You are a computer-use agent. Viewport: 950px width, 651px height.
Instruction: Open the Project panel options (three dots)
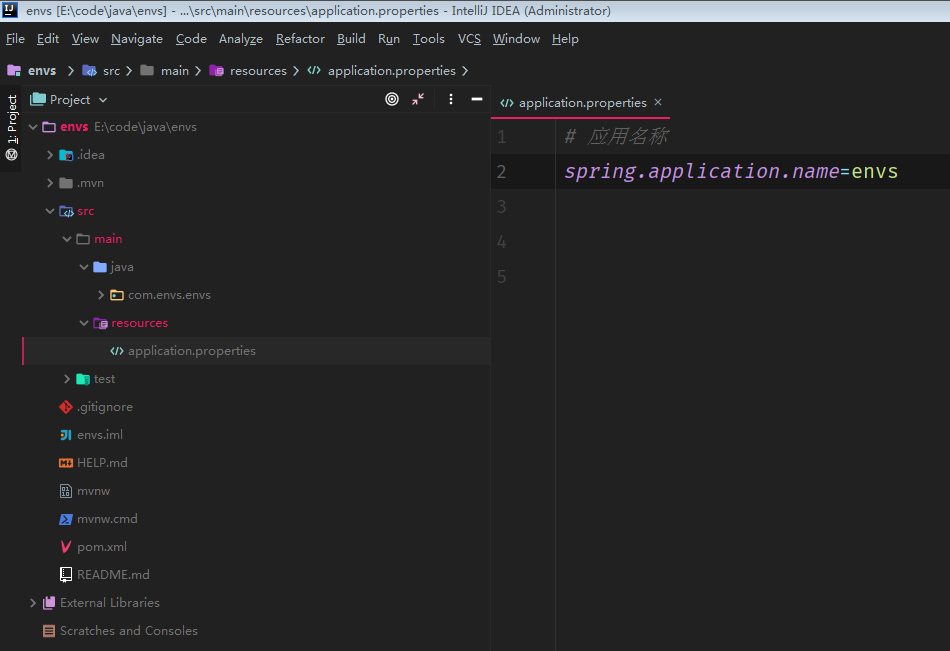coord(451,99)
